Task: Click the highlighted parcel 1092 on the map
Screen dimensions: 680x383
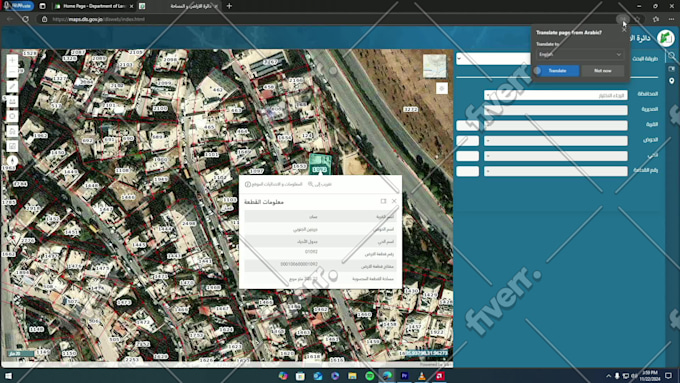Action: click(320, 164)
